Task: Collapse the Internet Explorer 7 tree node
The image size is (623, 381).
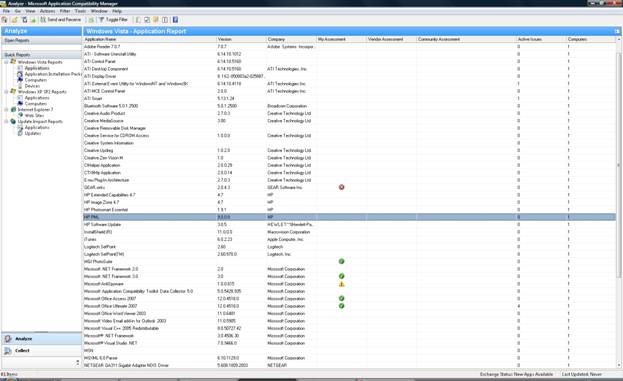Action: point(6,110)
